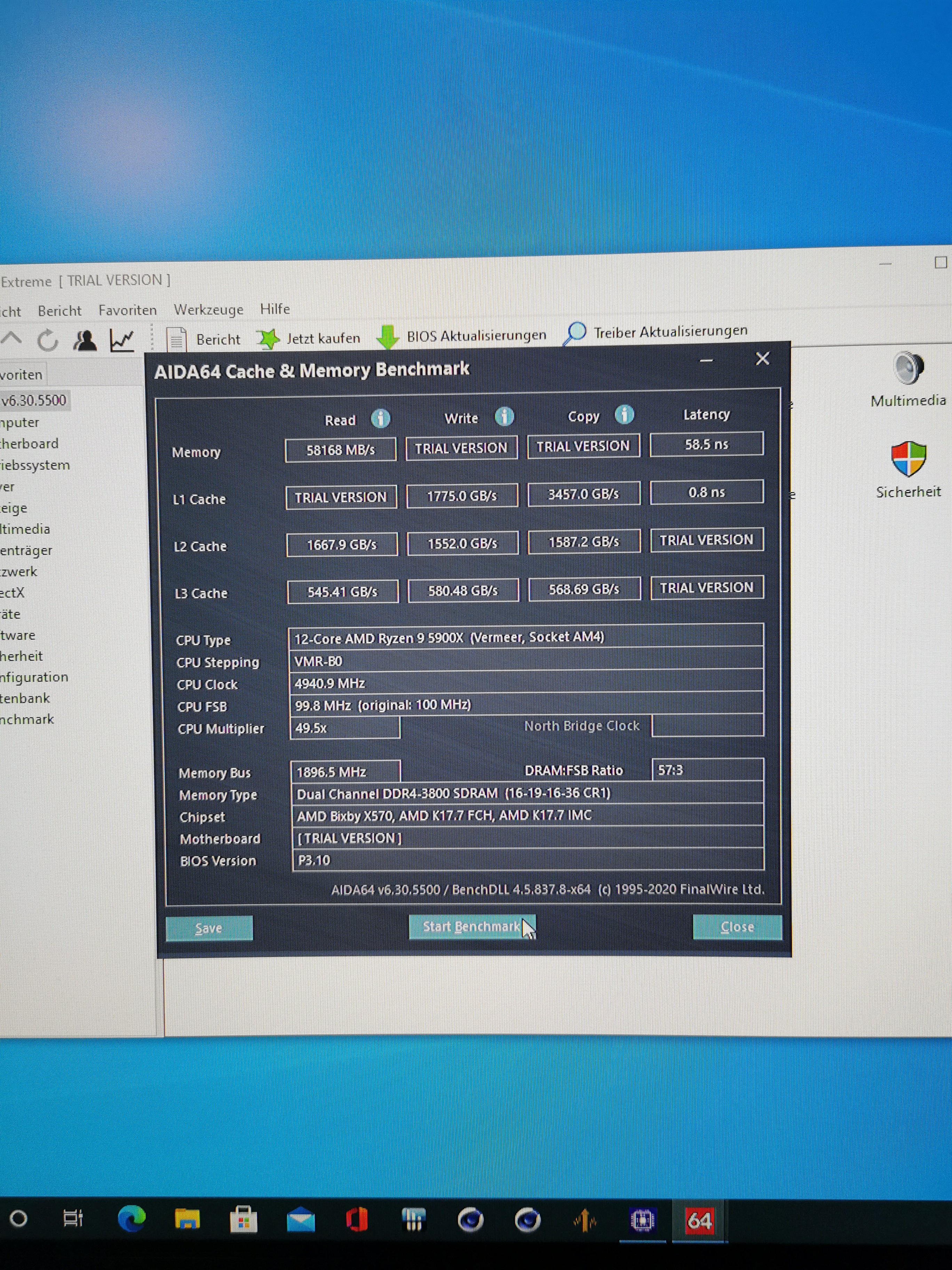952x1270 pixels.
Task: Click the Read info icon
Action: [380, 418]
